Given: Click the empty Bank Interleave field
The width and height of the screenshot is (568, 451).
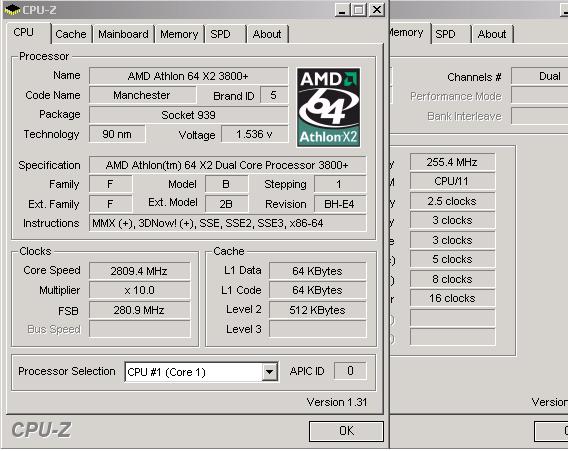Looking at the screenshot, I should pyautogui.click(x=539, y=116).
